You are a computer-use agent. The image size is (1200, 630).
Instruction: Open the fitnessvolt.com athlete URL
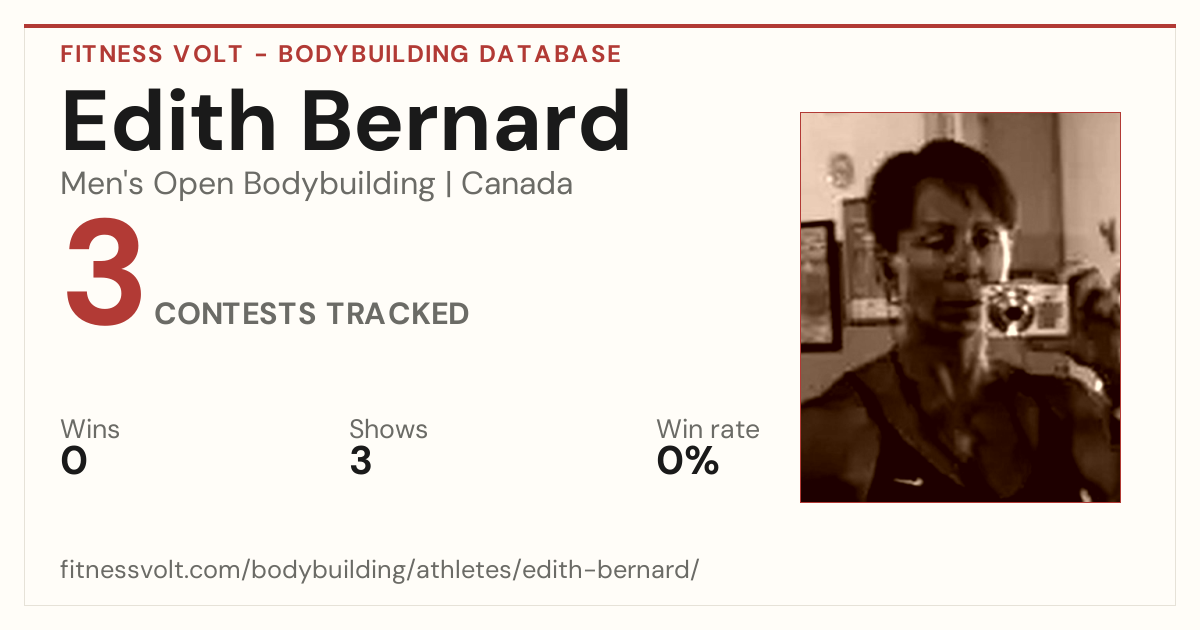(380, 570)
